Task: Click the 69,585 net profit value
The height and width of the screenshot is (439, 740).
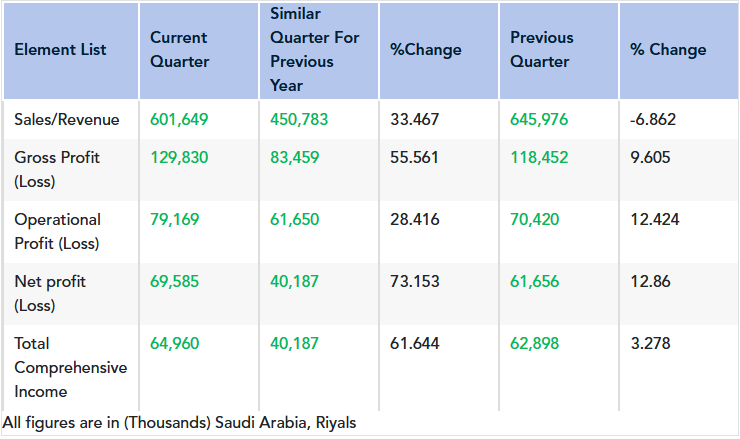Action: (175, 282)
